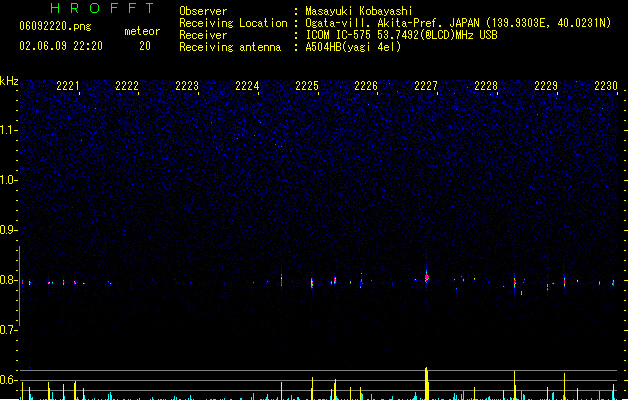The image size is (629, 400).
Task: Click the 2227 time axis marker
Action: [426, 86]
